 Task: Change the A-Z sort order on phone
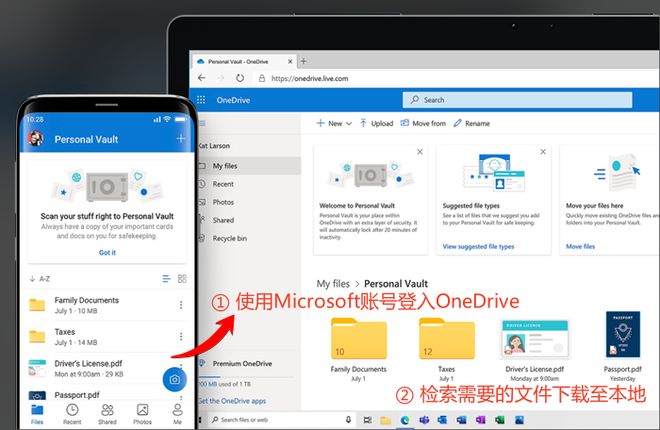40,279
